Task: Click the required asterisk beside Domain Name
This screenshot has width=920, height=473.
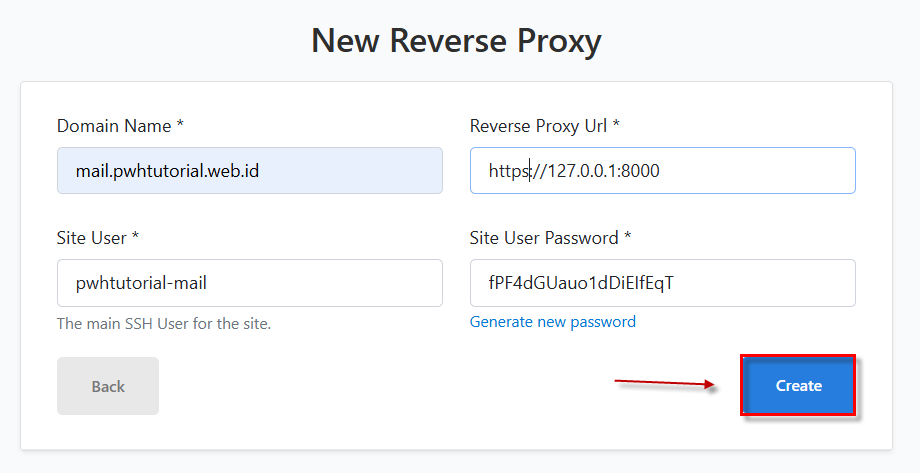Action: [180, 123]
